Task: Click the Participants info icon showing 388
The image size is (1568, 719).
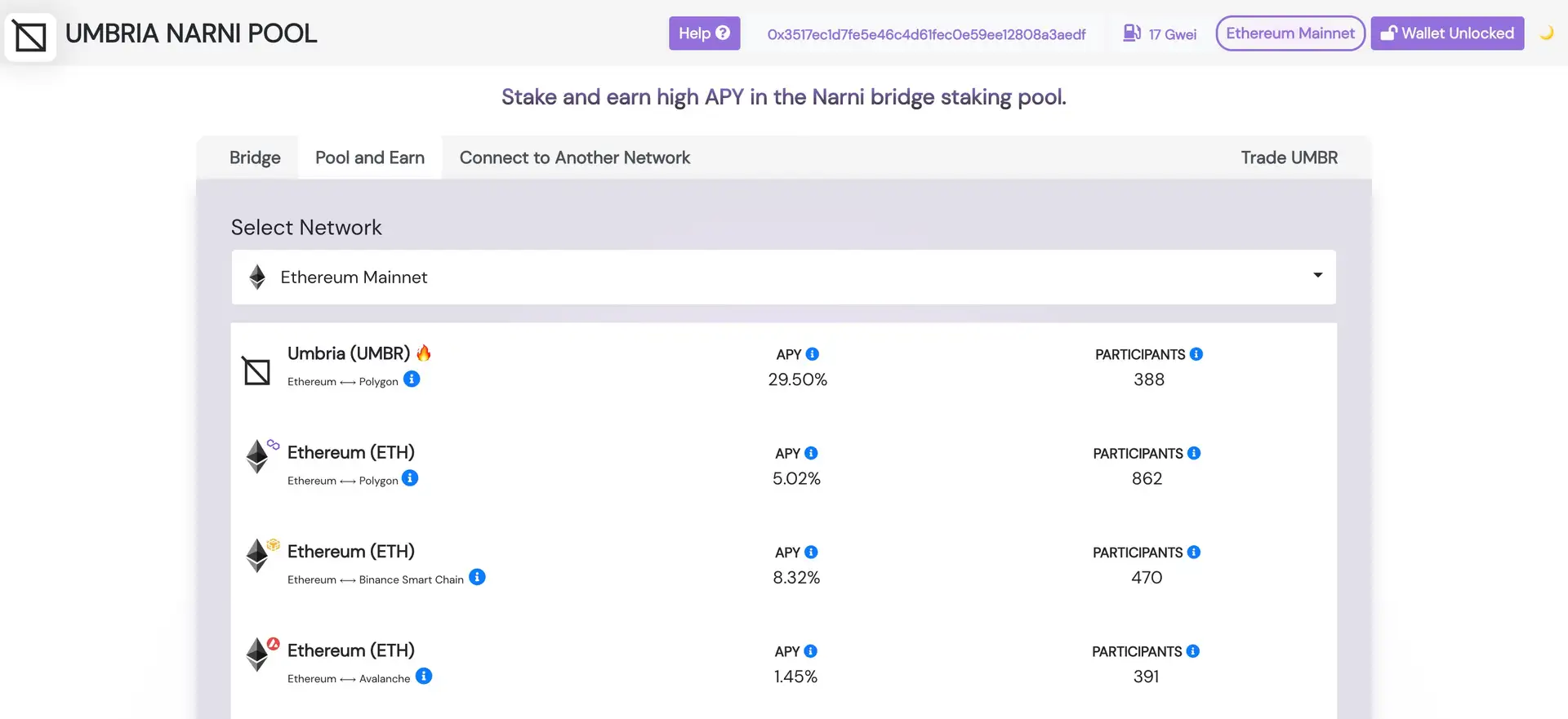Action: coord(1196,354)
